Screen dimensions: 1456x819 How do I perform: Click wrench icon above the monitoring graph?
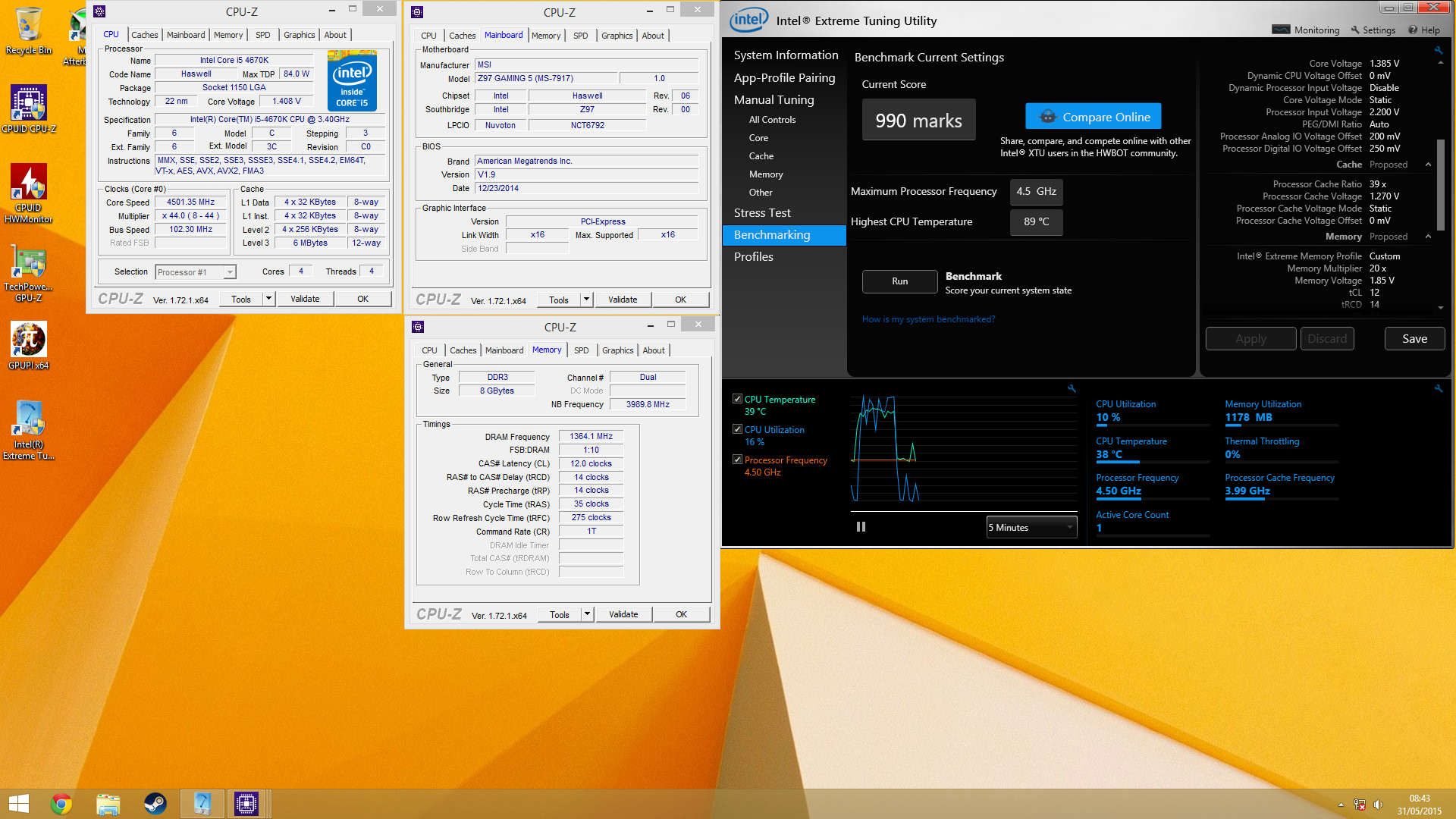click(1072, 388)
